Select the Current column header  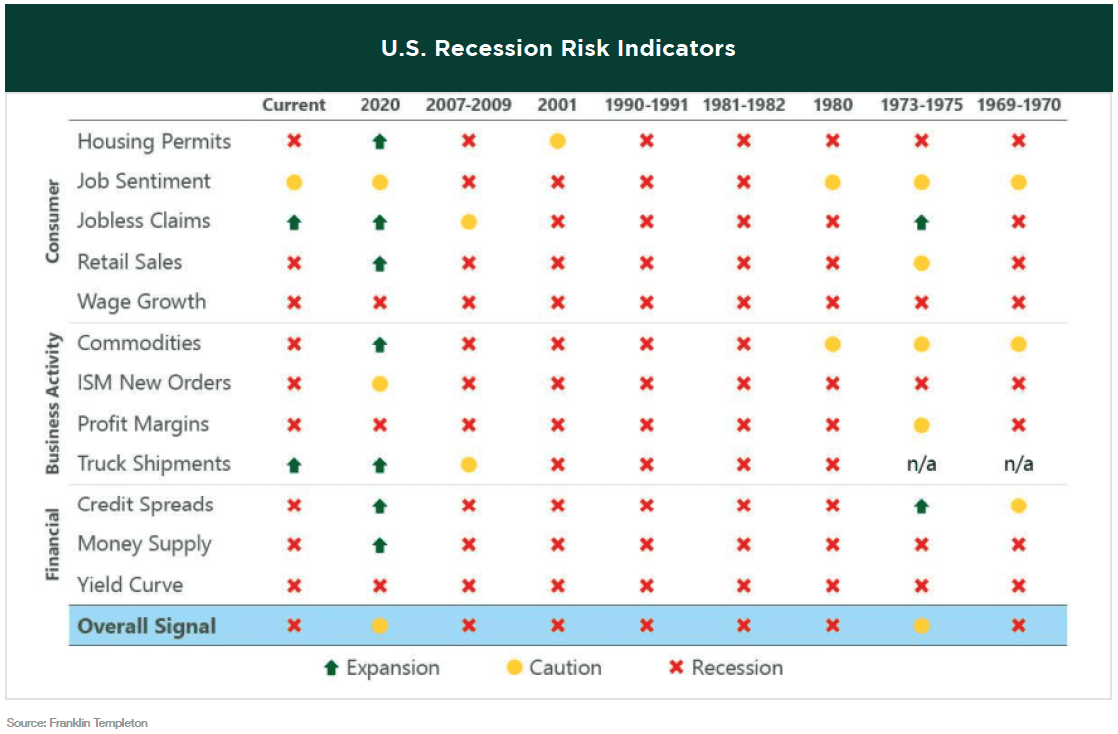pyautogui.click(x=294, y=105)
